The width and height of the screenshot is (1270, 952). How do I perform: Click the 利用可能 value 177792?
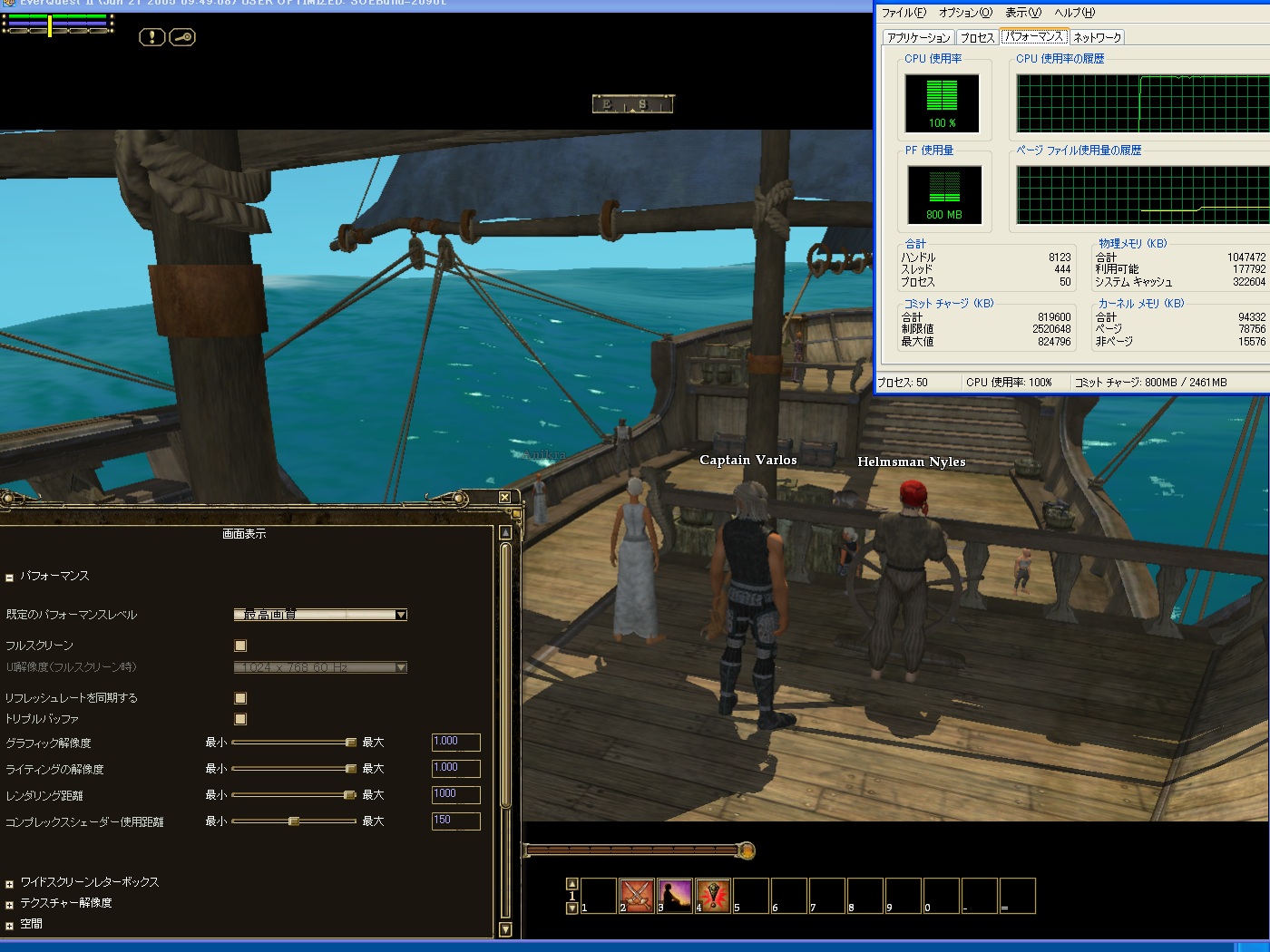(x=1249, y=269)
